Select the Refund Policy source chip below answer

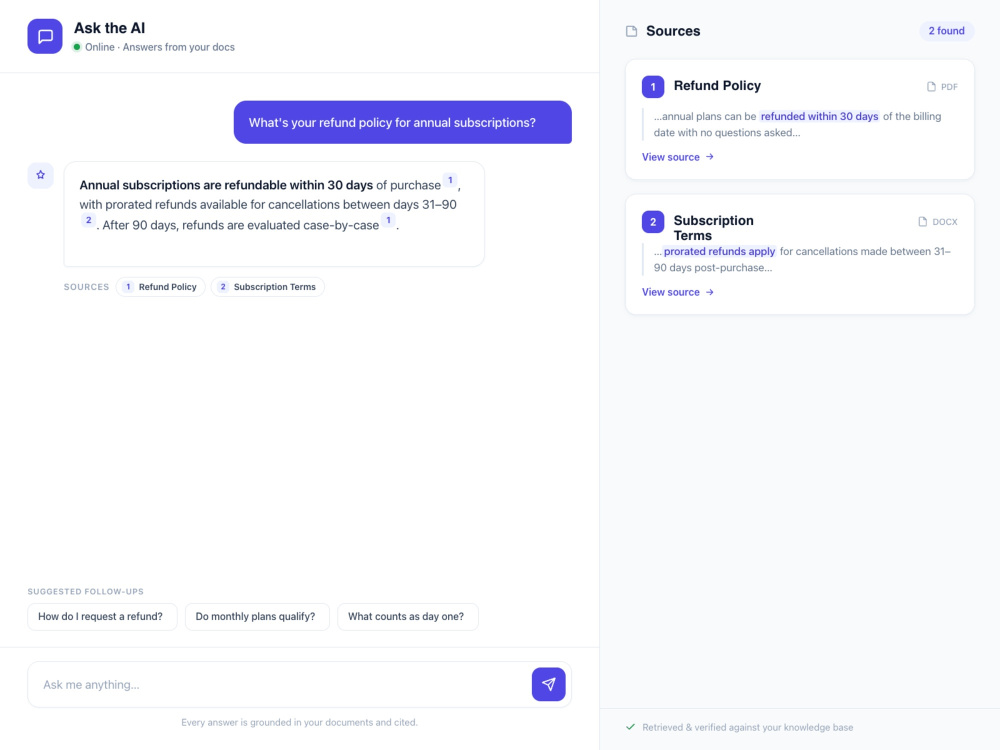click(x=161, y=287)
